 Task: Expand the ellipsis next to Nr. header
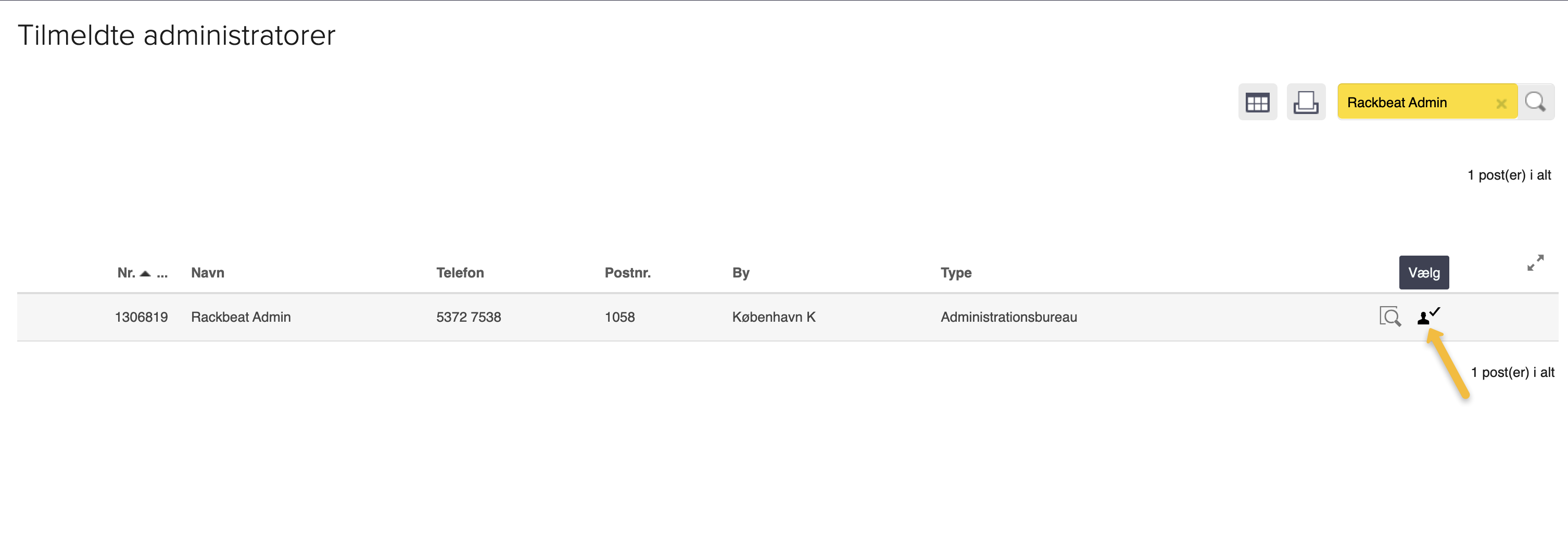click(x=162, y=273)
